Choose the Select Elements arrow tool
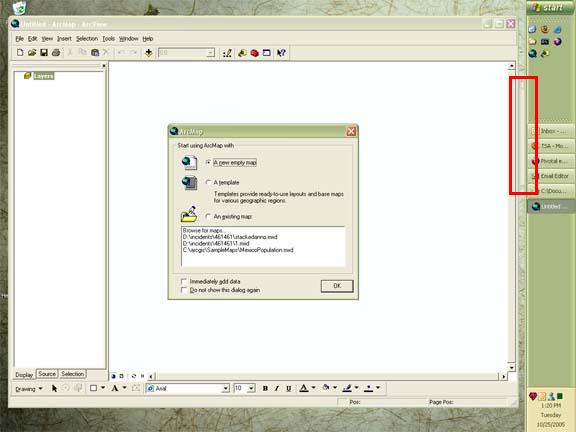576x432 pixels. [54, 388]
